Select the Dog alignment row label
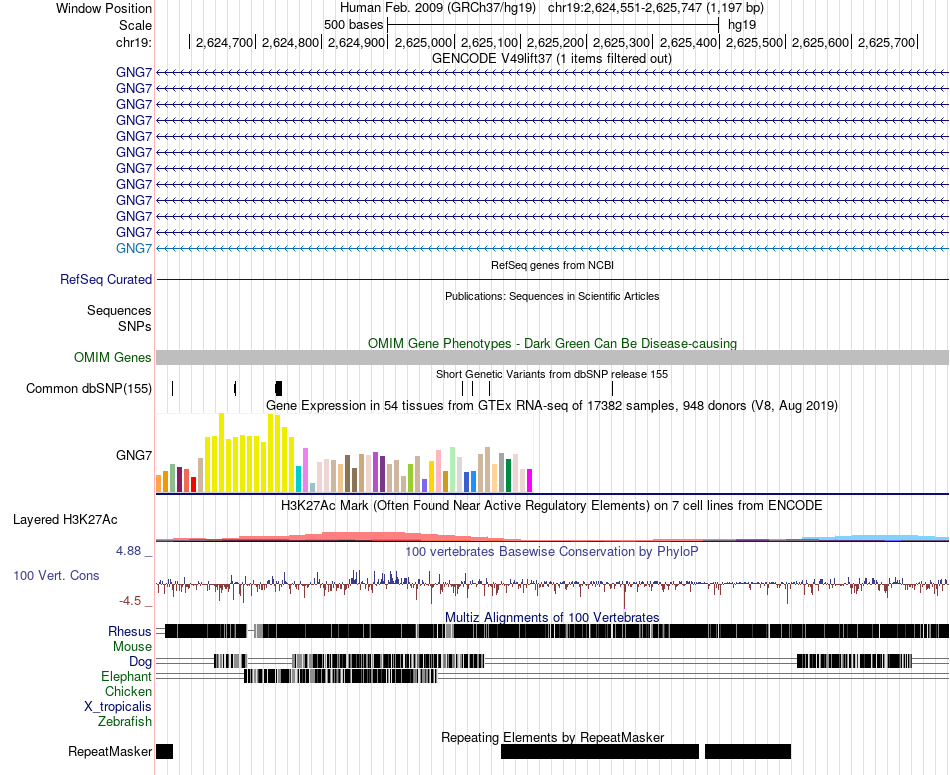Viewport: 950px width, 775px height. [140, 662]
